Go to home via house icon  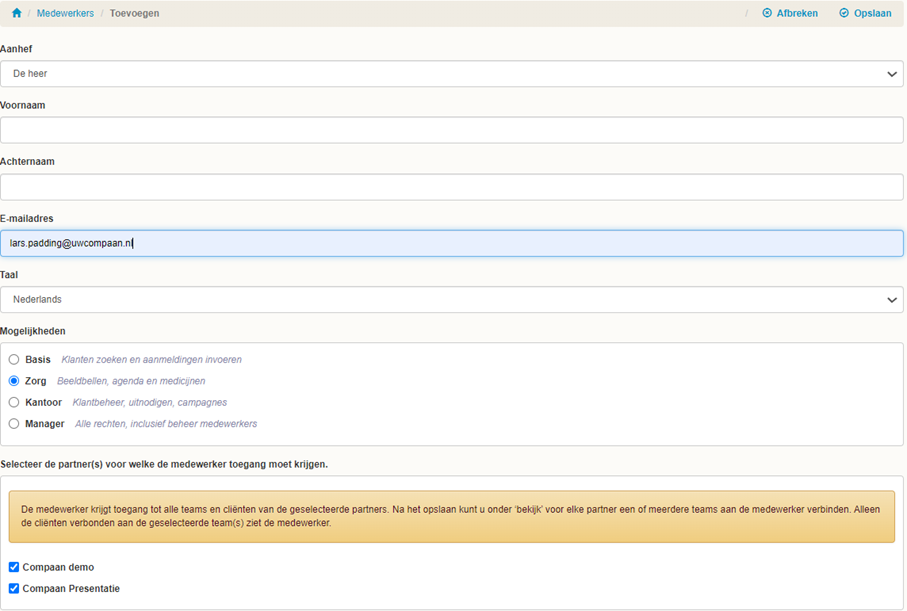(17, 13)
